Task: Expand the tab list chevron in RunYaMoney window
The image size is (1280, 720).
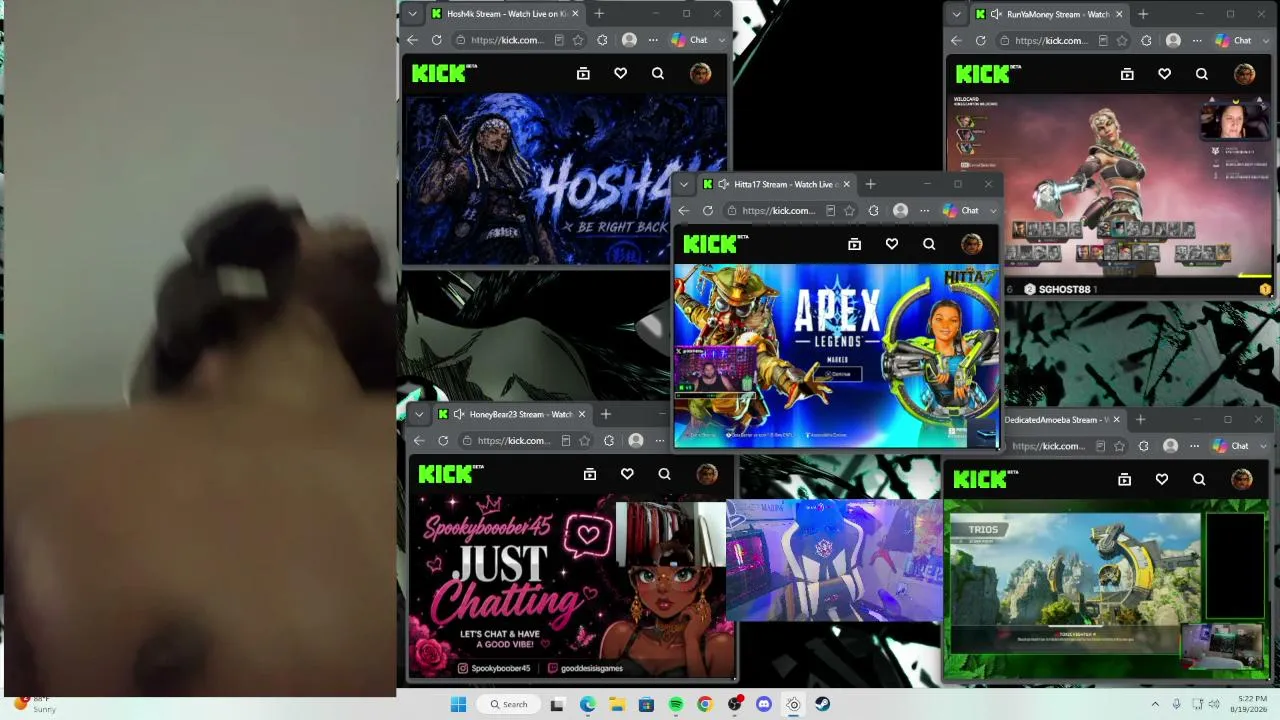Action: pos(957,14)
